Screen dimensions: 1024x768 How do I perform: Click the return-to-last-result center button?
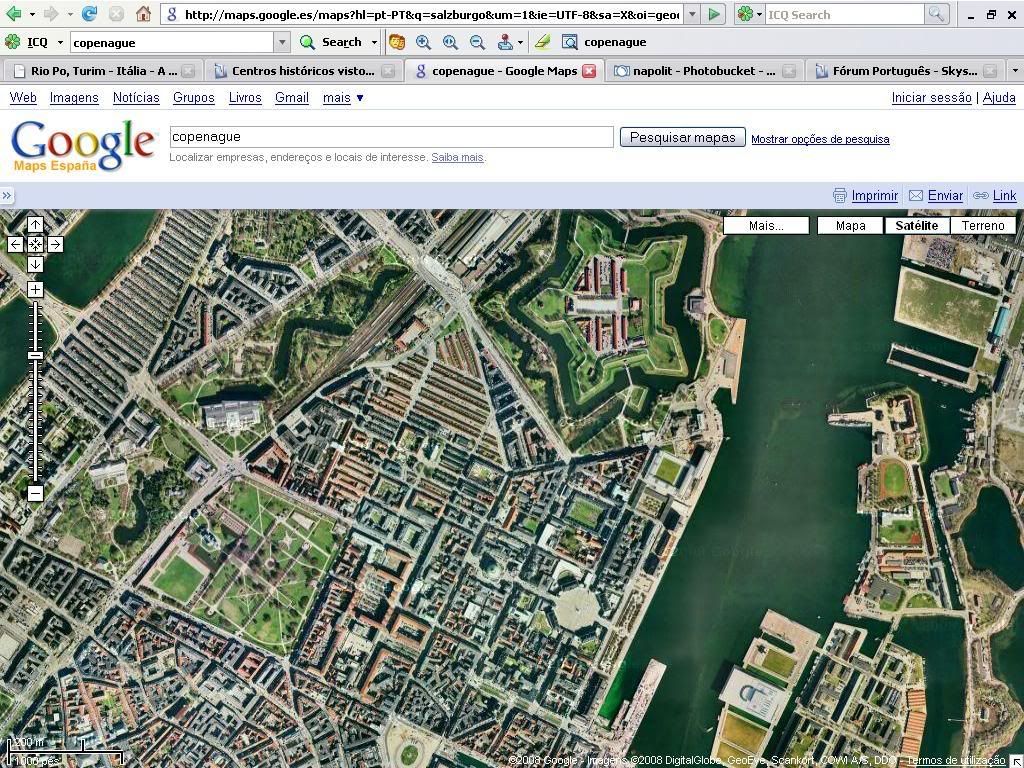tap(35, 244)
